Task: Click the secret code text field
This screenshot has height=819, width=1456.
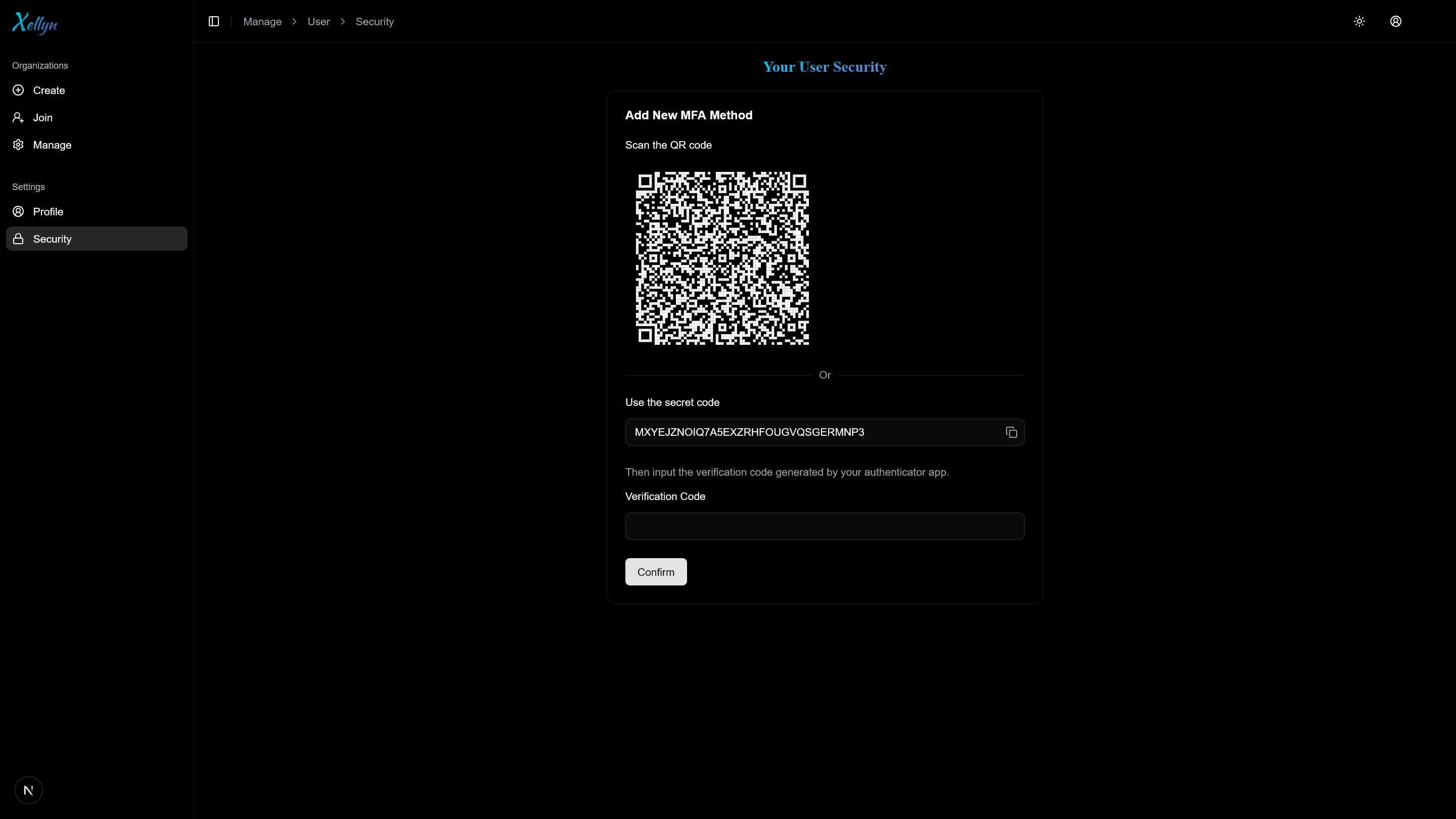Action: (825, 432)
